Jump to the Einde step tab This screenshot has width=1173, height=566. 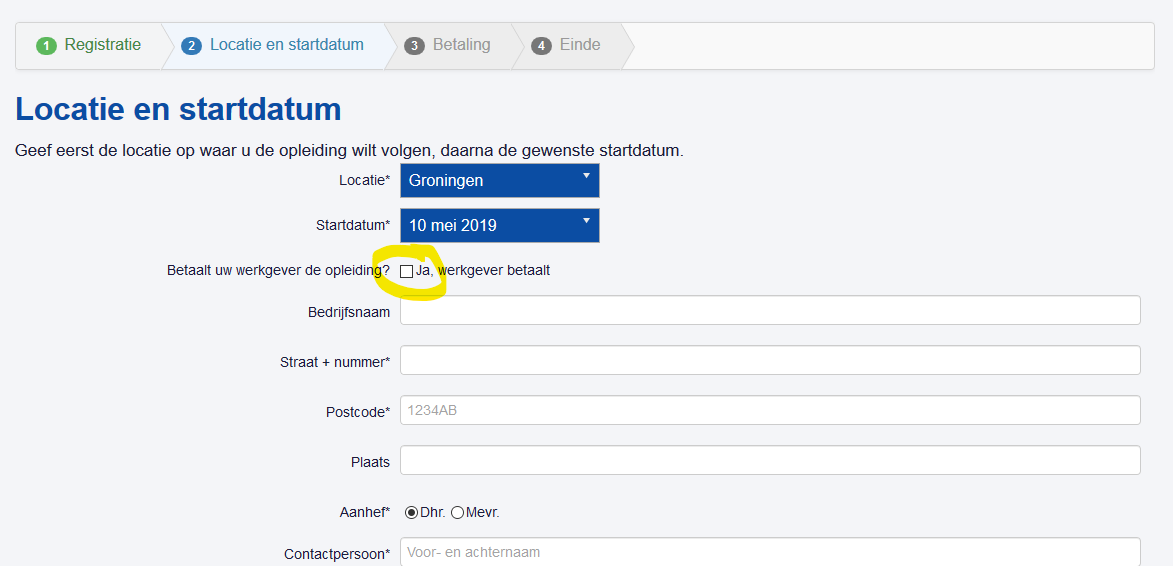[x=580, y=45]
